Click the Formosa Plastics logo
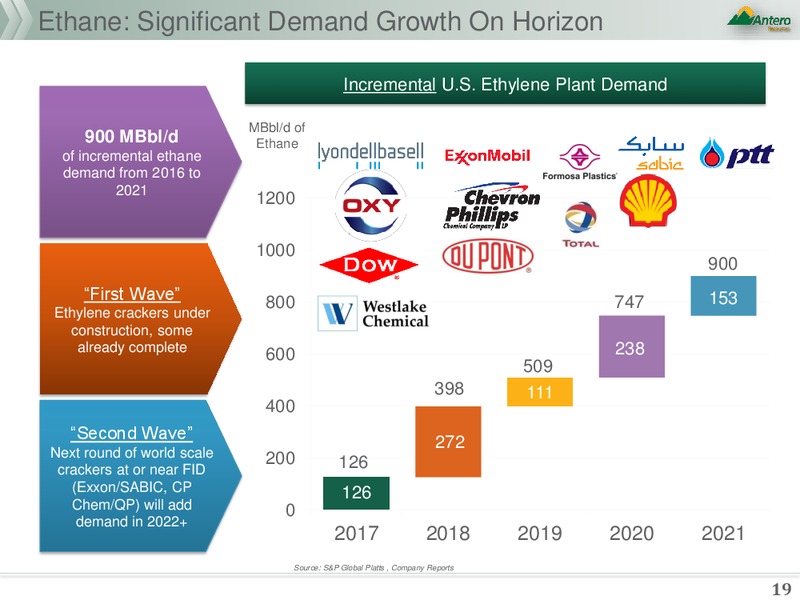The width and height of the screenshot is (800, 600). (x=580, y=162)
